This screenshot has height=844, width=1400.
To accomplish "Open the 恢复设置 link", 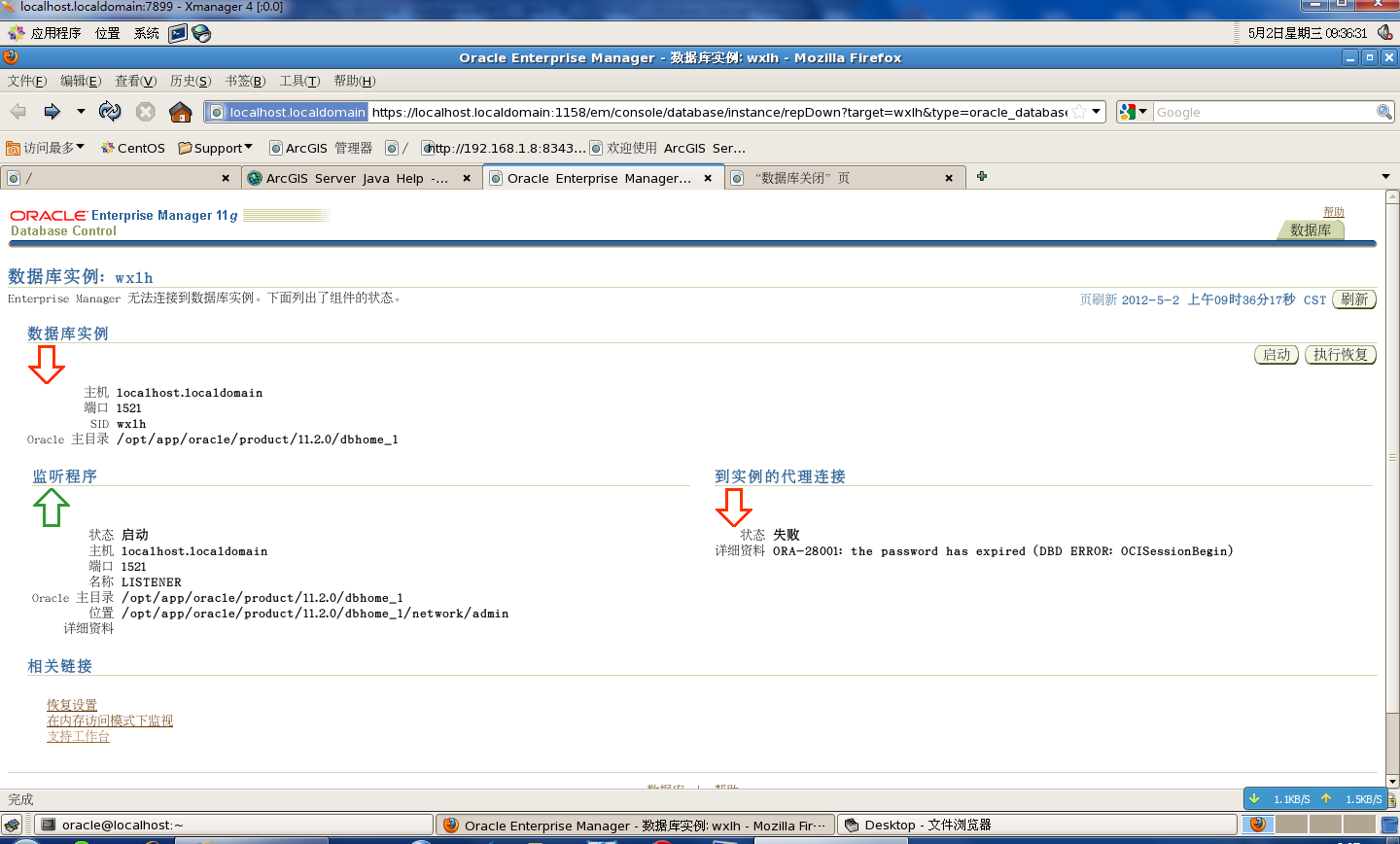I will pyautogui.click(x=72, y=705).
